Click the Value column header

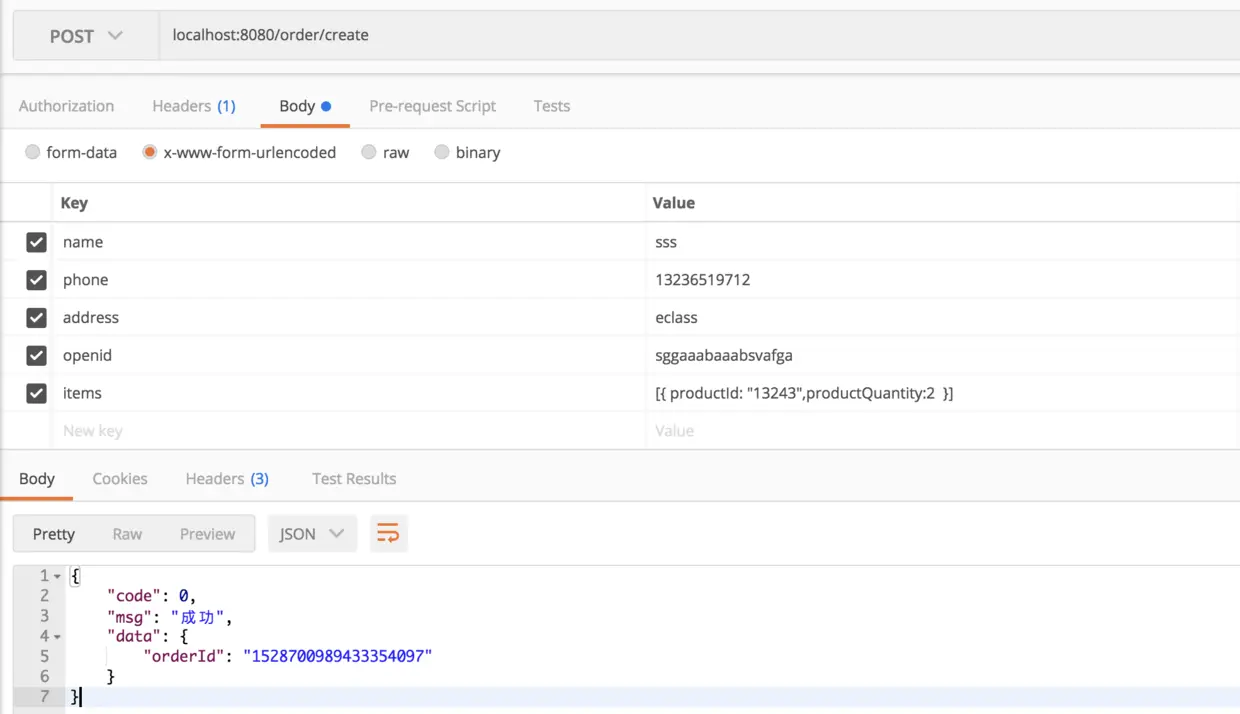[673, 203]
